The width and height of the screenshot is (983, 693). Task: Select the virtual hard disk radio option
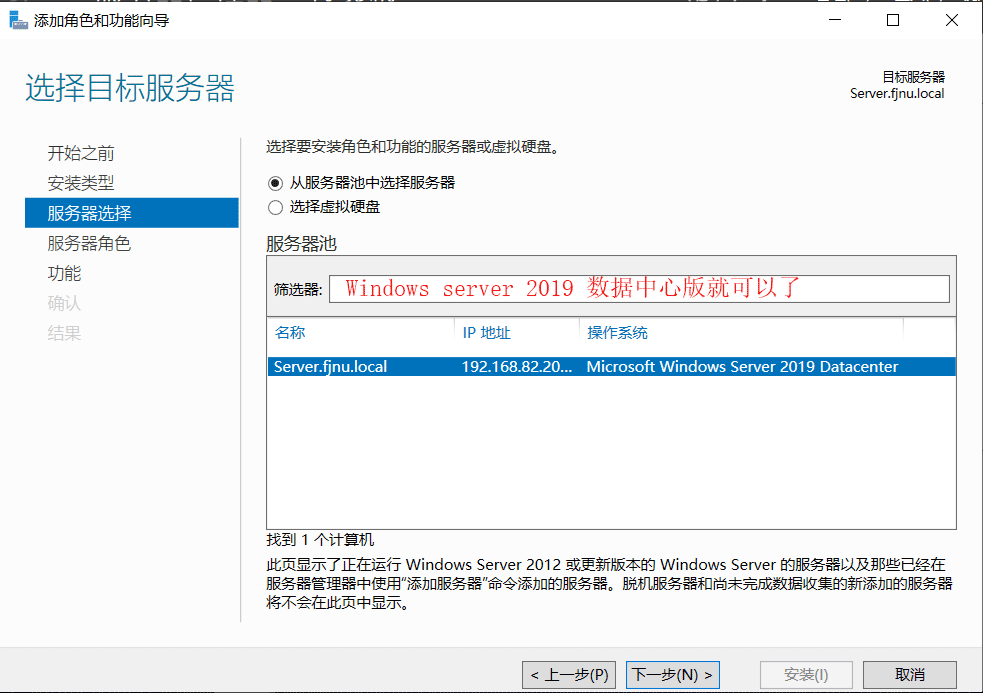coord(276,207)
